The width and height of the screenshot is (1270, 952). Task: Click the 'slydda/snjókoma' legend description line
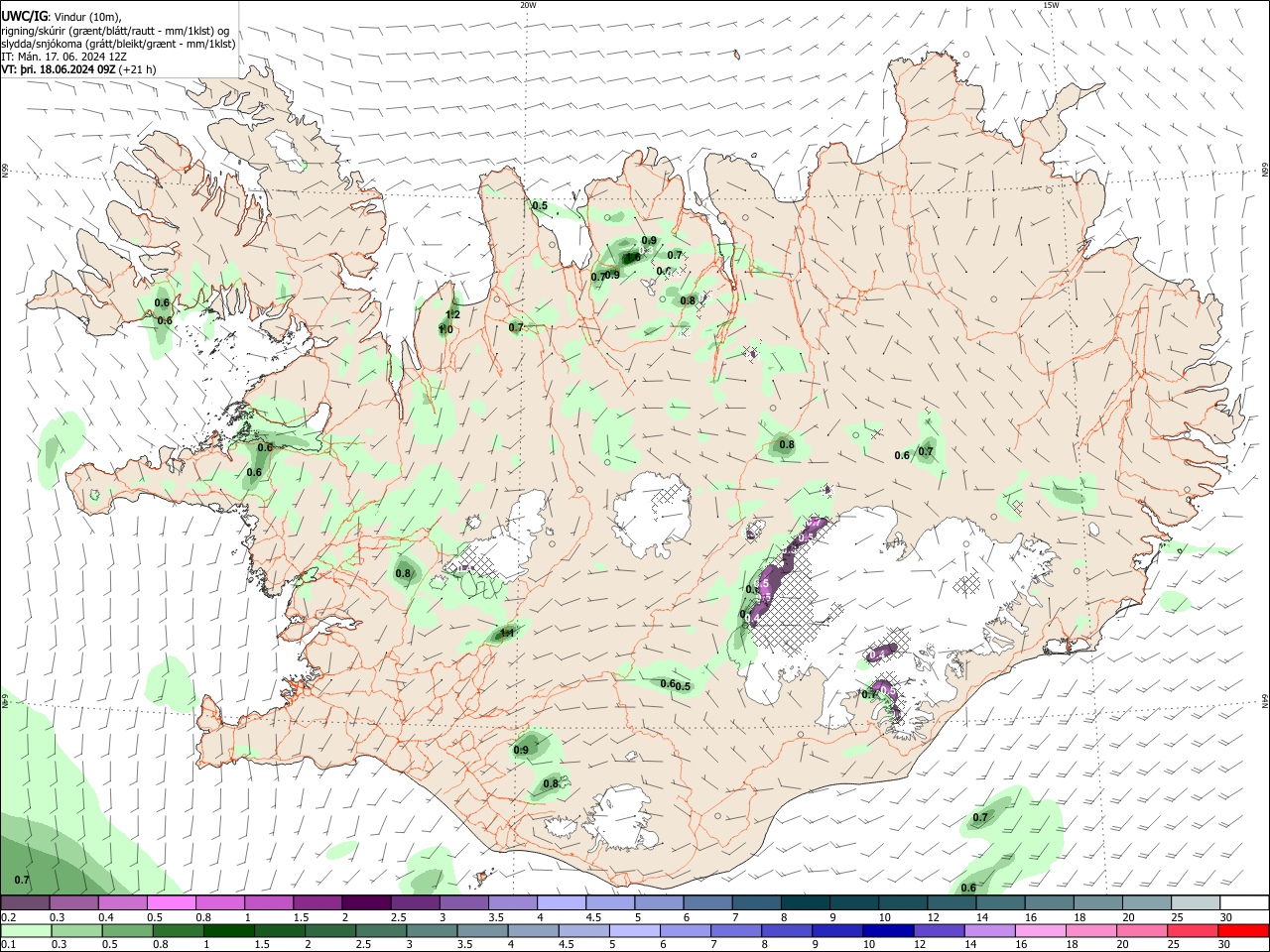coord(118,44)
